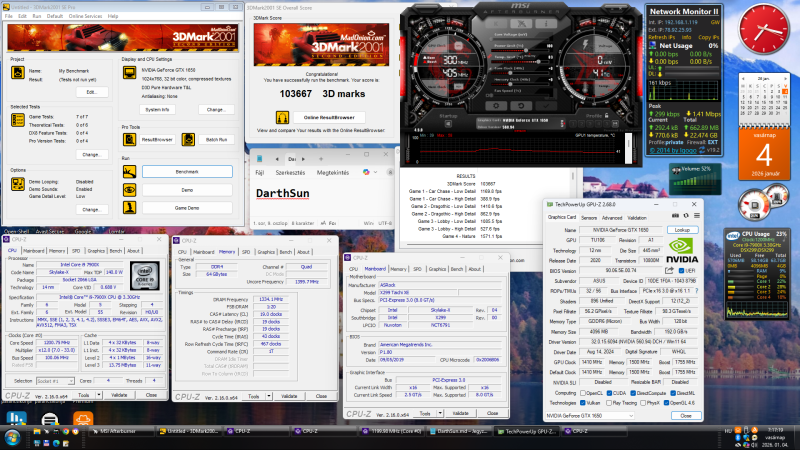
Task: Open the GPU-Z hamburger menu
Action: point(696,216)
